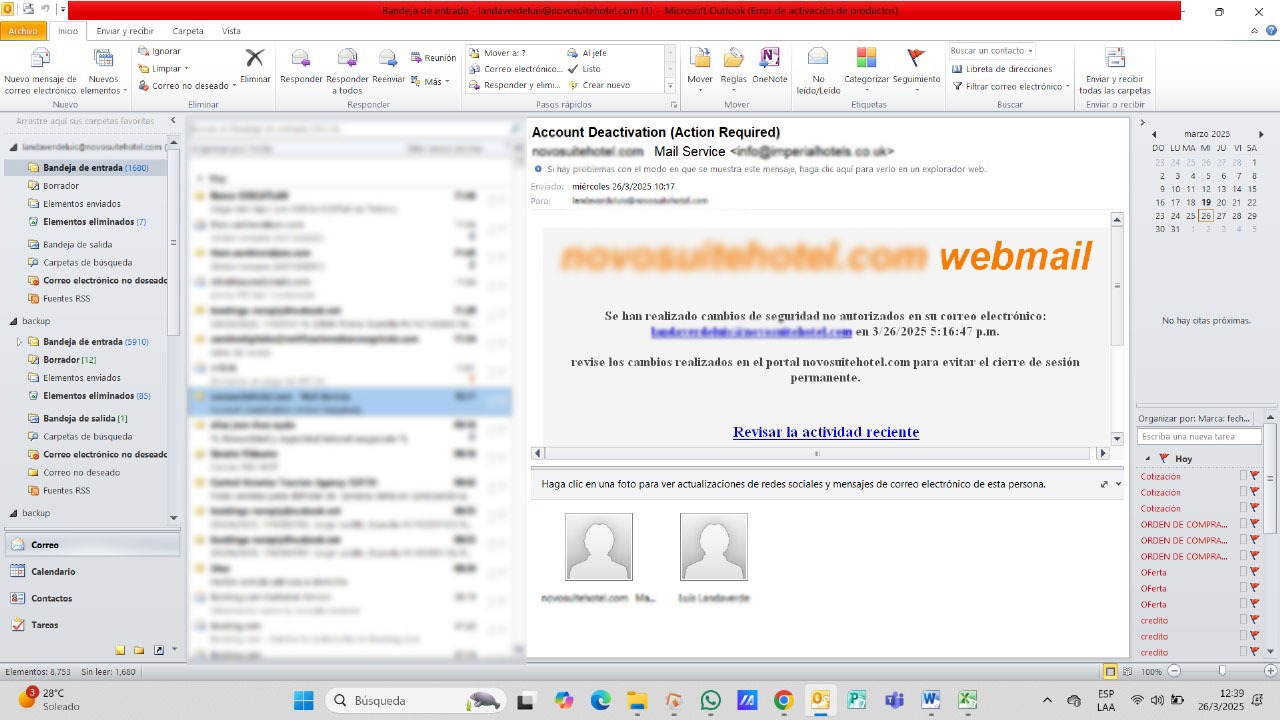Open the Más reply options dropdown
The height and width of the screenshot is (720, 1280).
point(431,82)
